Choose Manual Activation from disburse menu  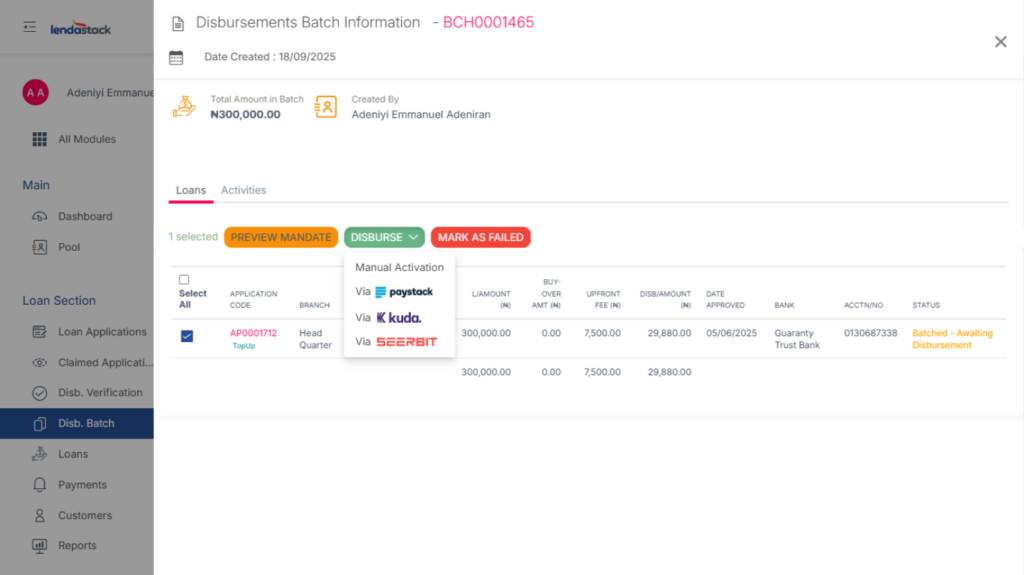coord(399,267)
